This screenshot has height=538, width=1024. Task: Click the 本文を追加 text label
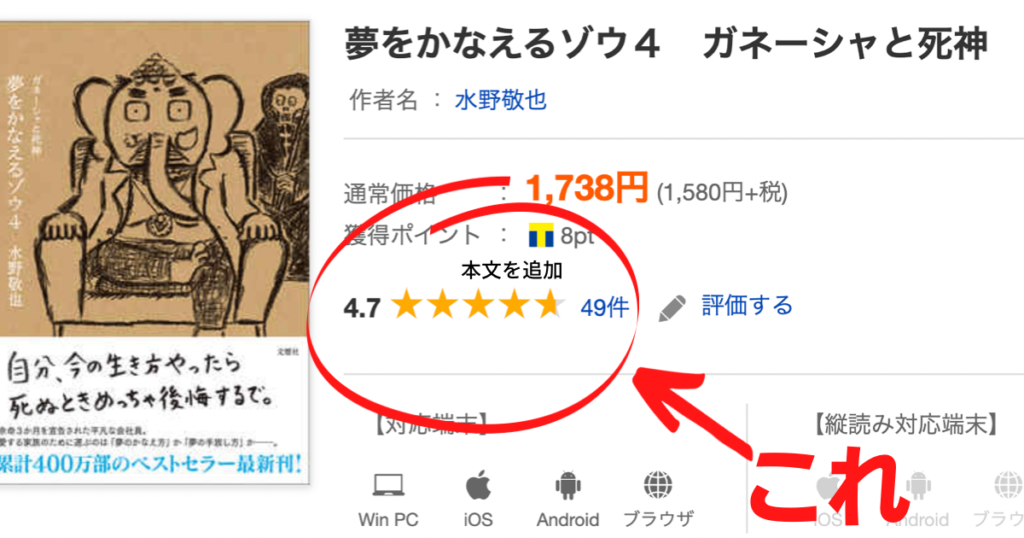point(511,270)
